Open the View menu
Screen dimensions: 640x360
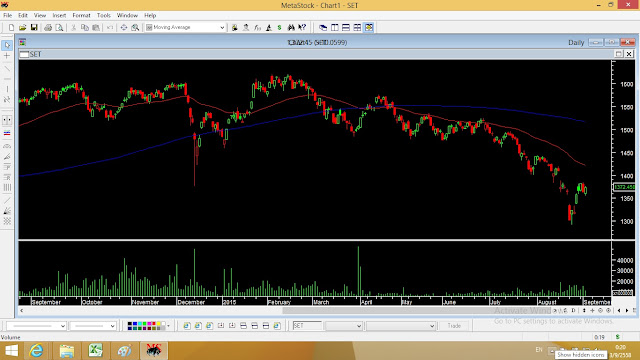(40, 16)
